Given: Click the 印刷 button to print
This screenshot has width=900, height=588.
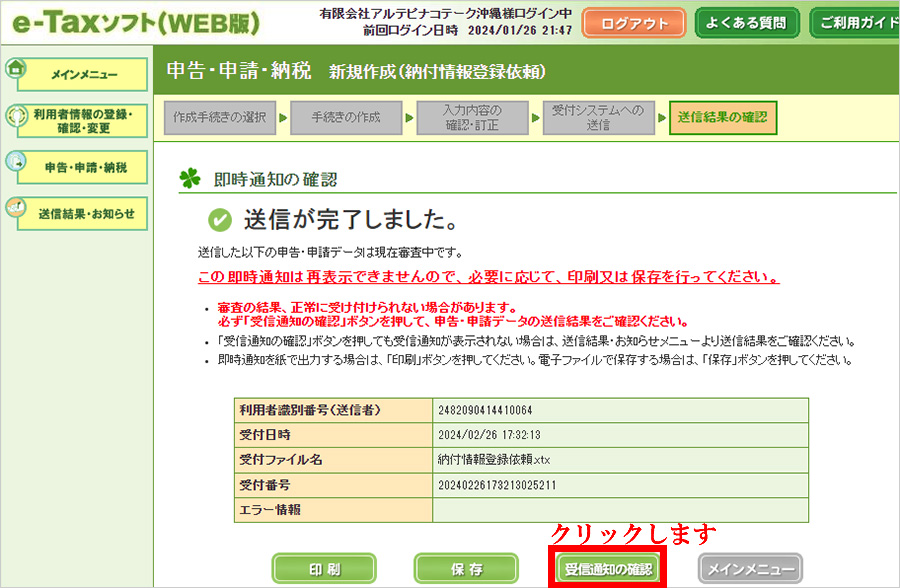Looking at the screenshot, I should 324,567.
